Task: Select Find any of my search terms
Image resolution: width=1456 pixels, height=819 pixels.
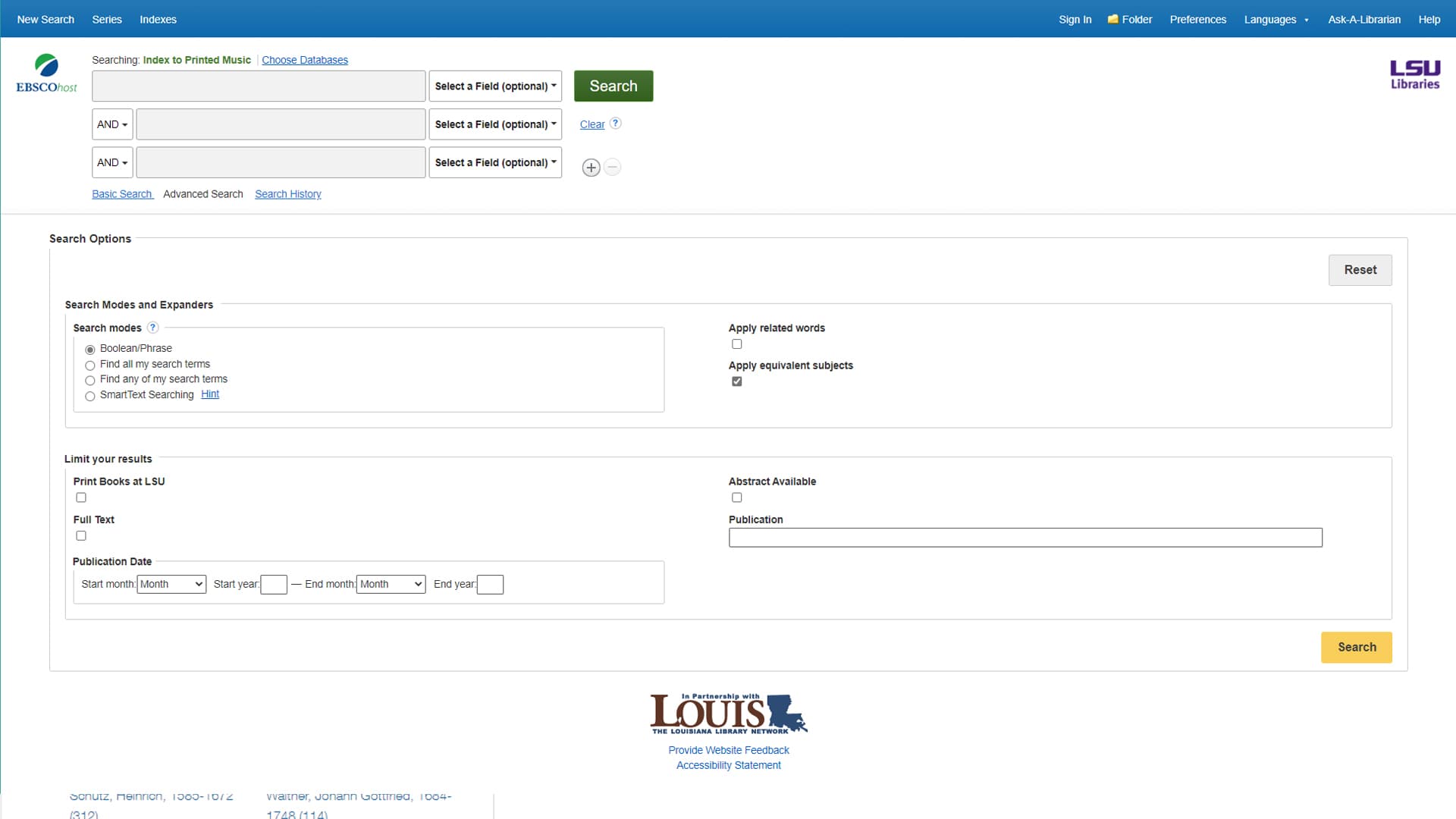Action: pyautogui.click(x=90, y=381)
